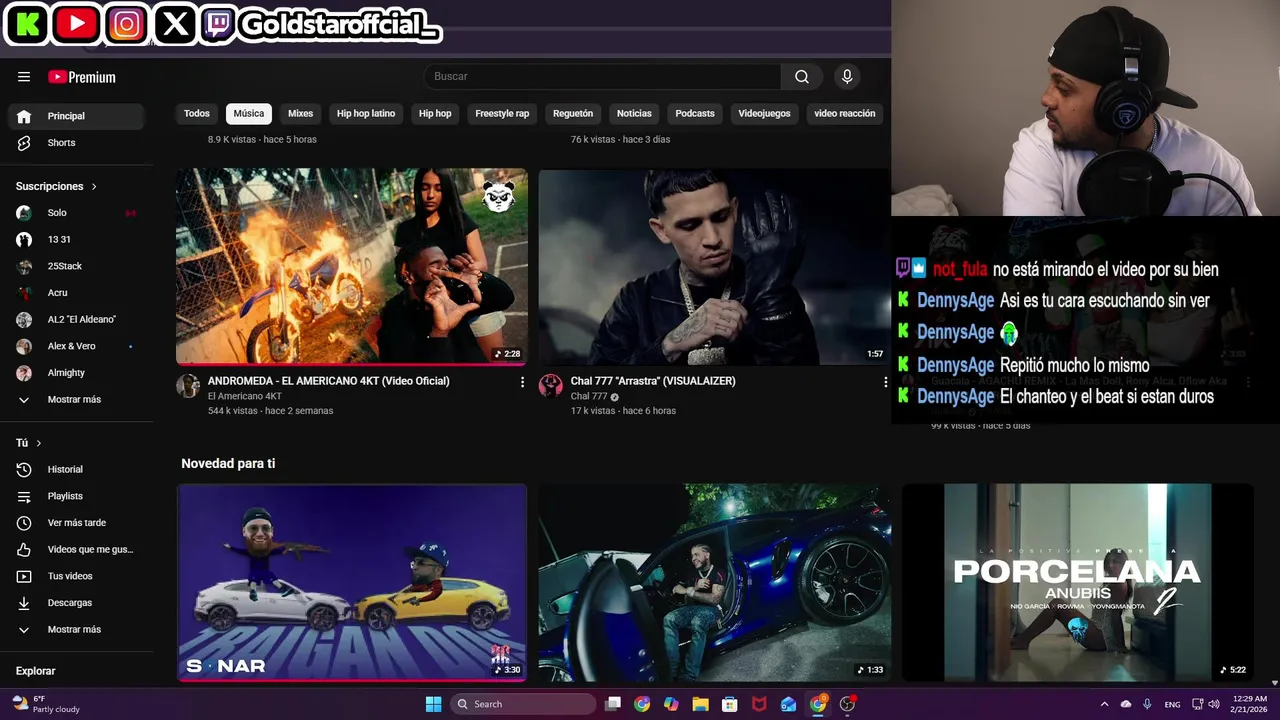The width and height of the screenshot is (1280, 720).
Task: Open Microsoft Store from taskbar
Action: point(730,704)
